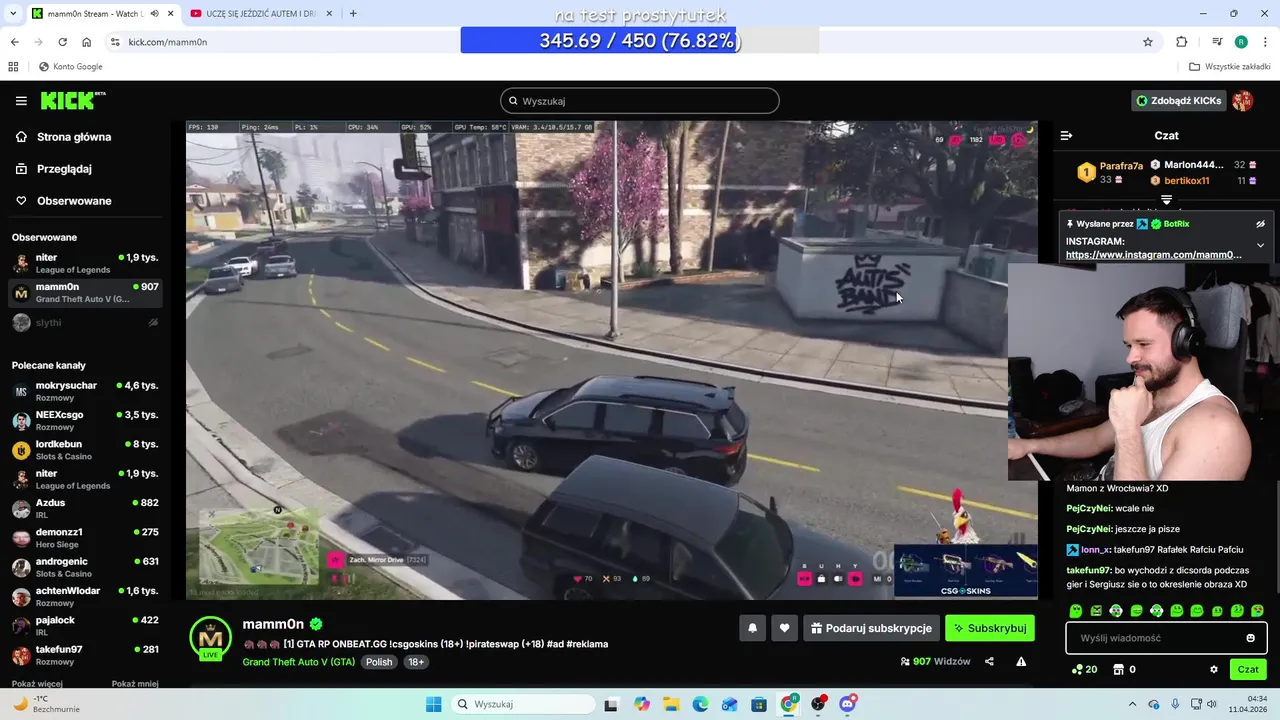
Task: Click Pokaż więcej under recommended channels
Action: 37,684
